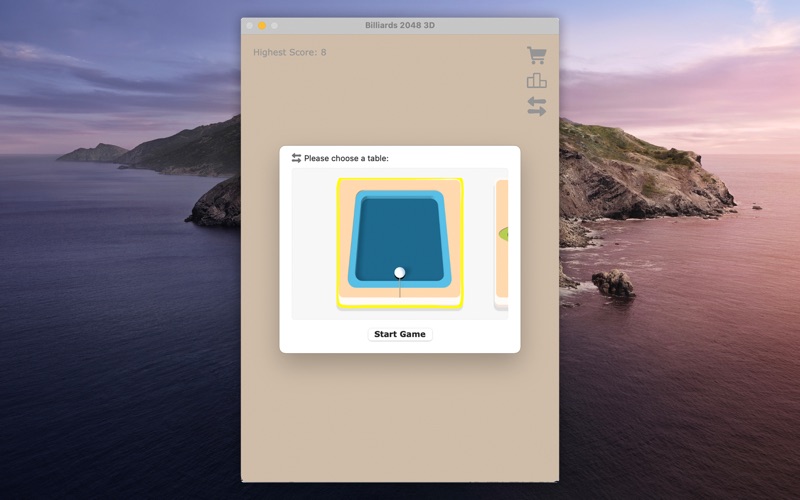Click the Billiards 2048 3D window title
Viewport: 800px width, 500px height.
coord(400,25)
